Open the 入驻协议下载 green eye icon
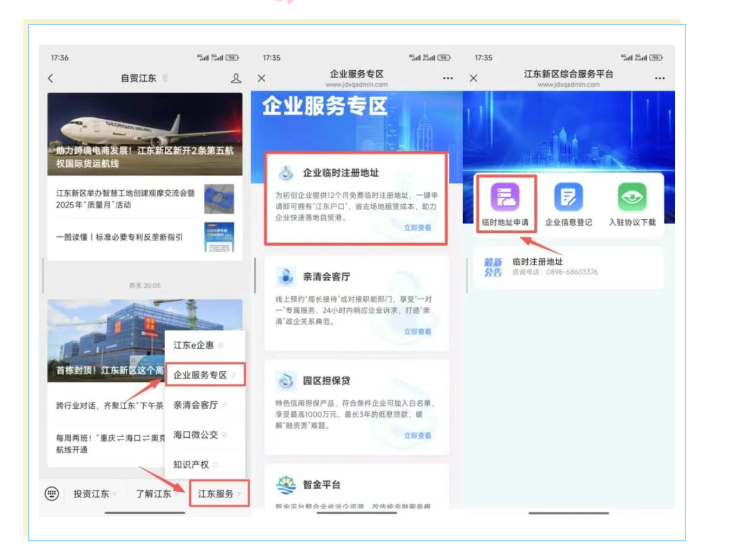Screen dimensions: 742x556 [x=632, y=197]
